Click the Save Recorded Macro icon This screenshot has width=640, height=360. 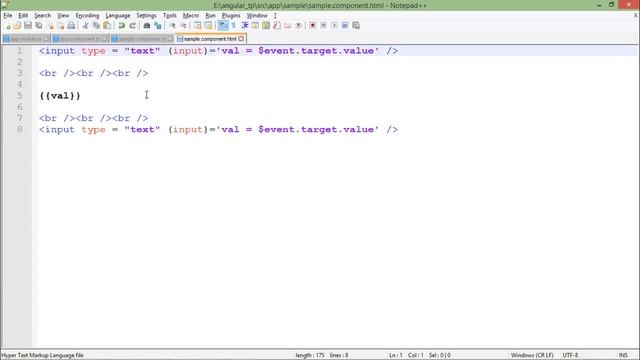pyautogui.click(x=356, y=26)
